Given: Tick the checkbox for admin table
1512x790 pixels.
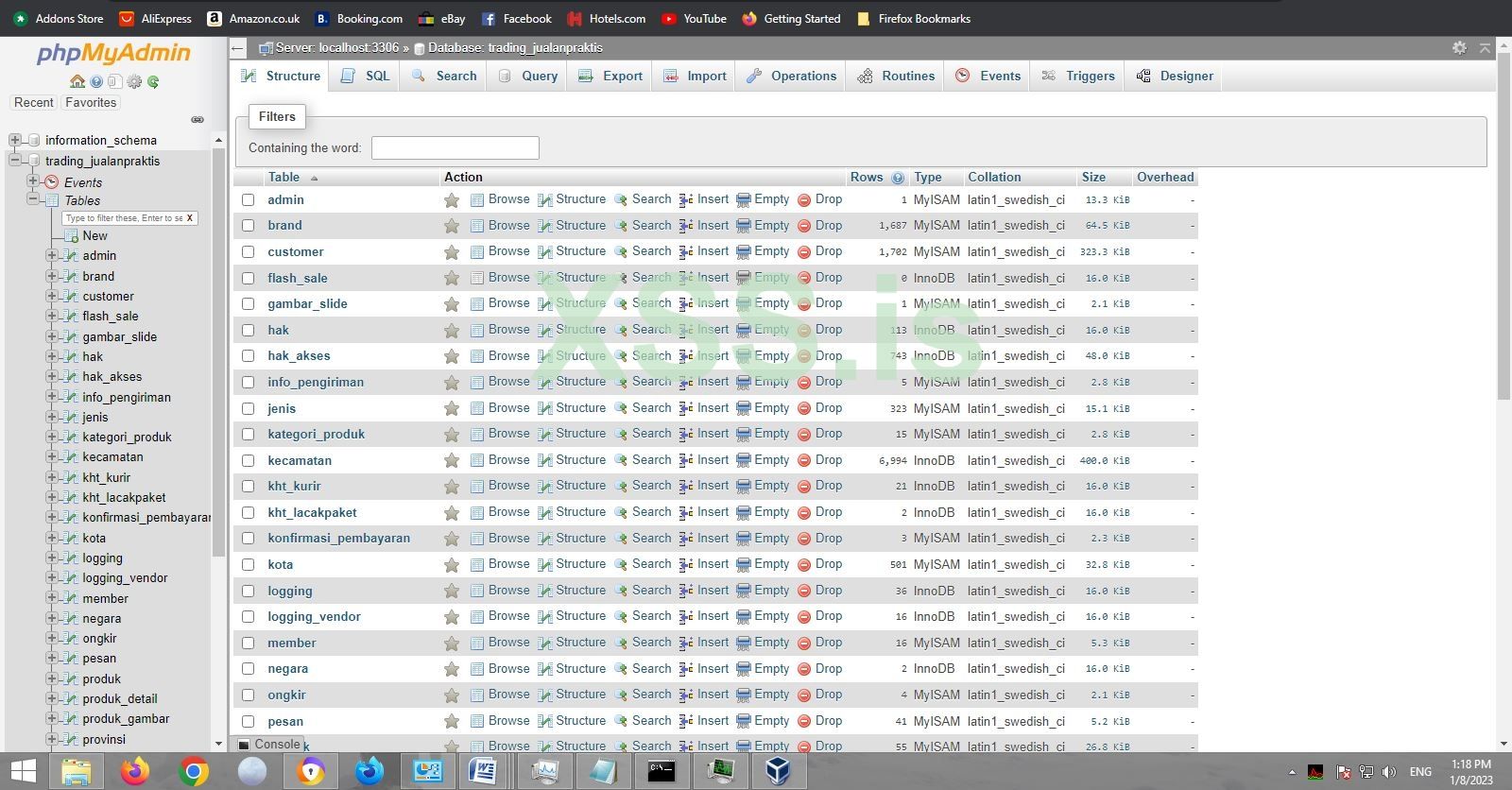Looking at the screenshot, I should [248, 200].
